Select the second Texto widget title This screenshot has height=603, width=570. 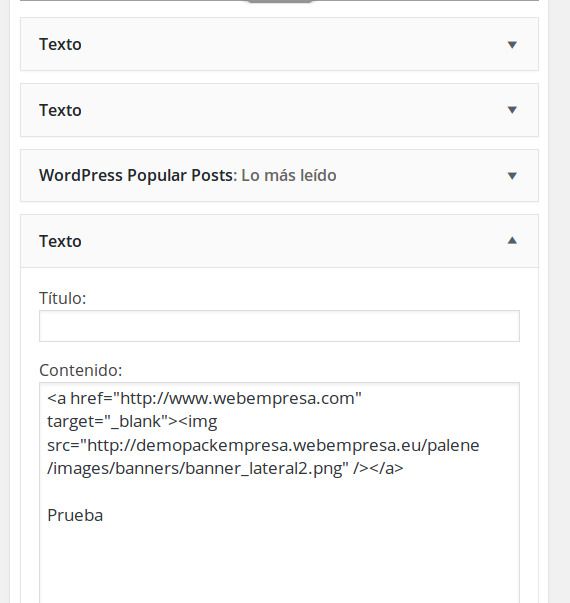(x=60, y=110)
